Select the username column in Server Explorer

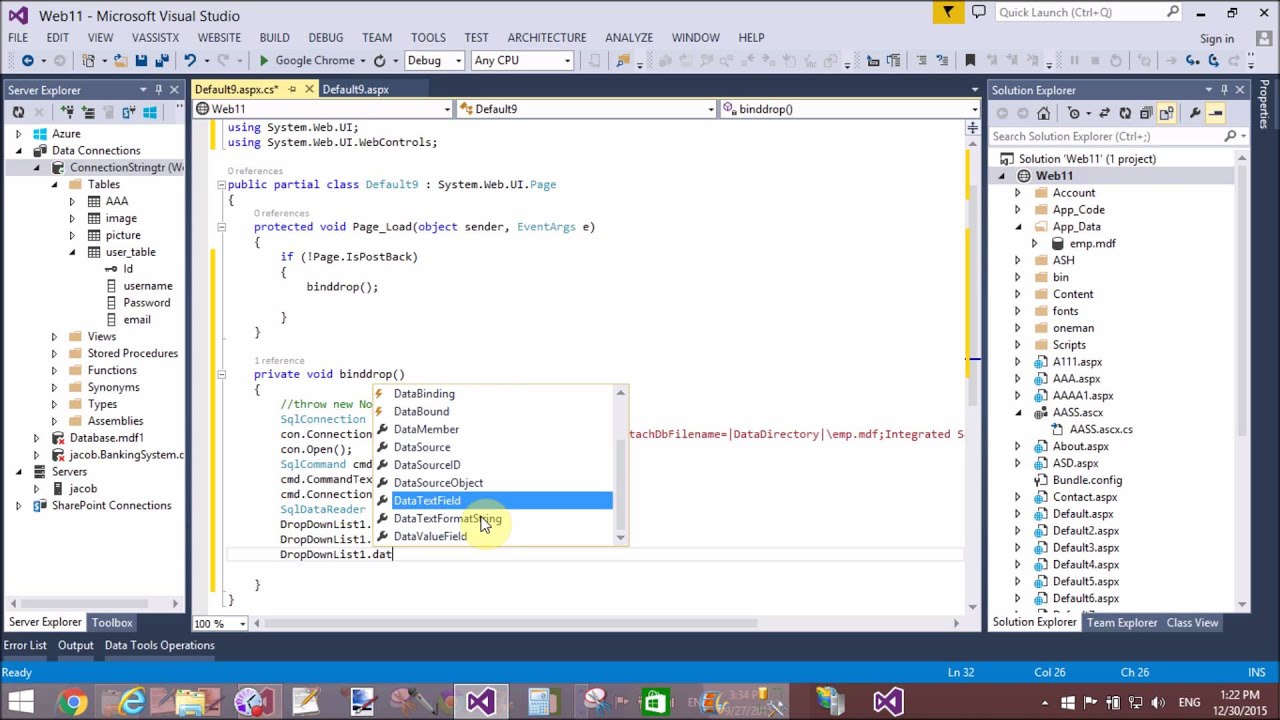[147, 286]
